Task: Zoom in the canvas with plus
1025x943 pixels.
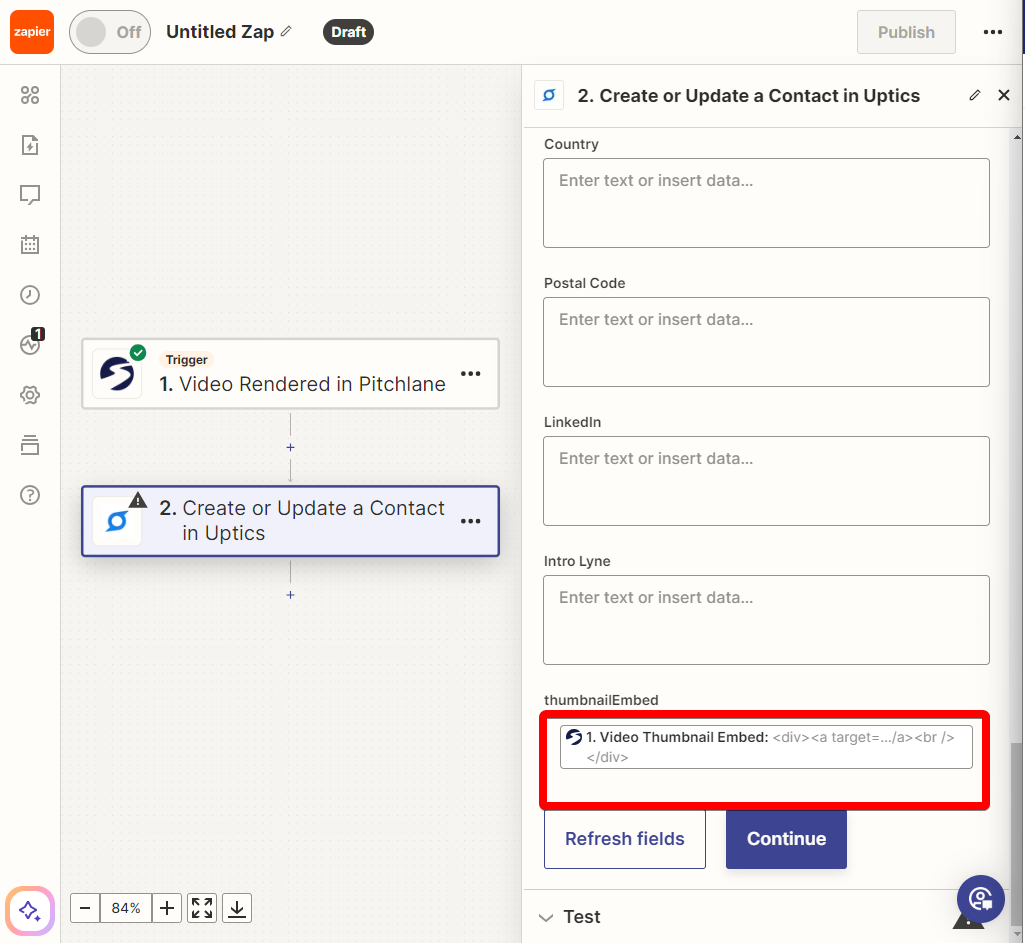Action: click(x=167, y=908)
